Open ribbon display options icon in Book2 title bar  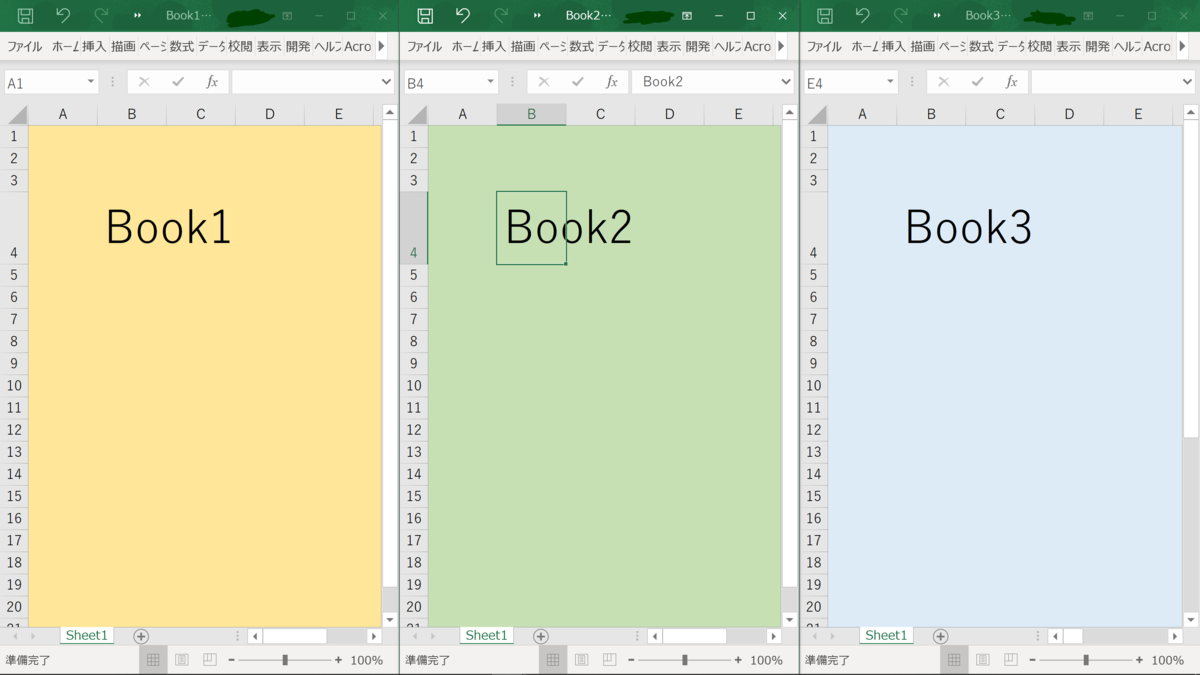(687, 16)
